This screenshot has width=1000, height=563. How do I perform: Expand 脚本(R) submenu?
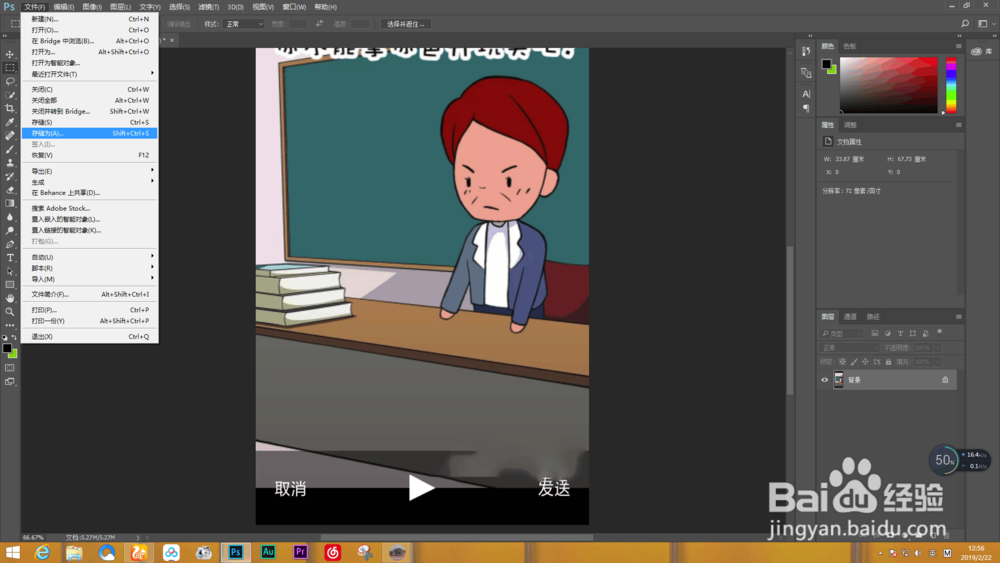(x=90, y=268)
